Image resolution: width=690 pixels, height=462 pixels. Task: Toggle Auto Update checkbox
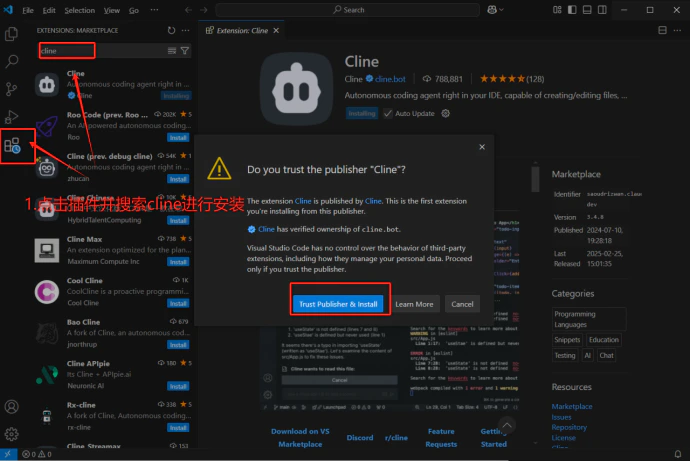pyautogui.click(x=388, y=114)
